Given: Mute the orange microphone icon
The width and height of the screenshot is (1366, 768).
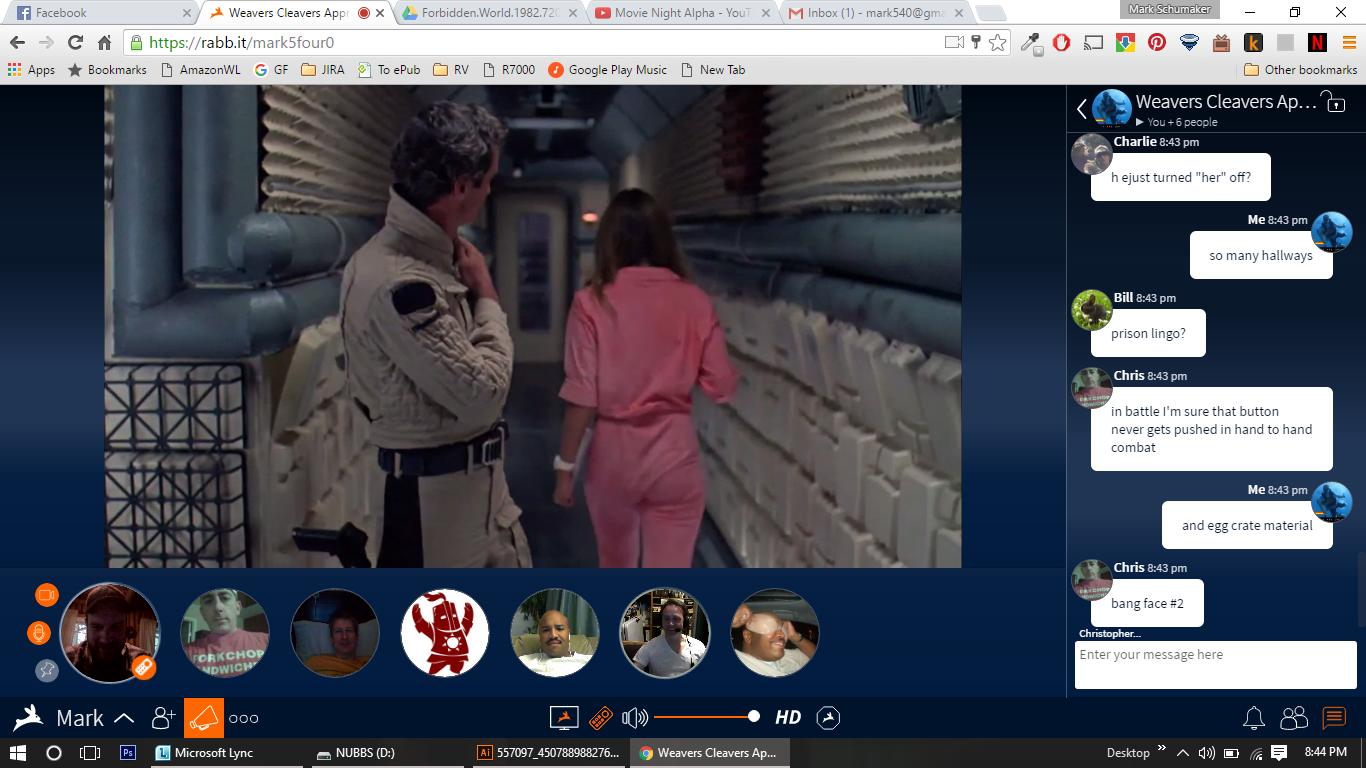Looking at the screenshot, I should (x=39, y=633).
